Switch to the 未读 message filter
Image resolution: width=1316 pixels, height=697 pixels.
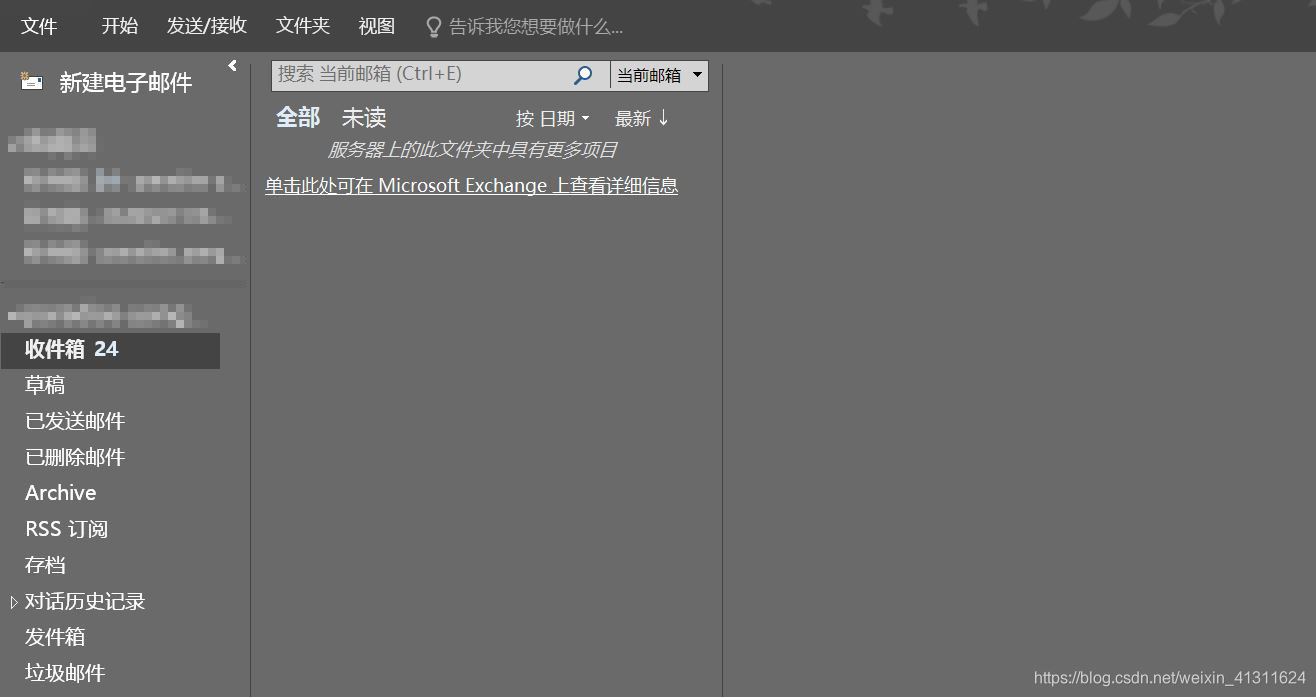(363, 117)
